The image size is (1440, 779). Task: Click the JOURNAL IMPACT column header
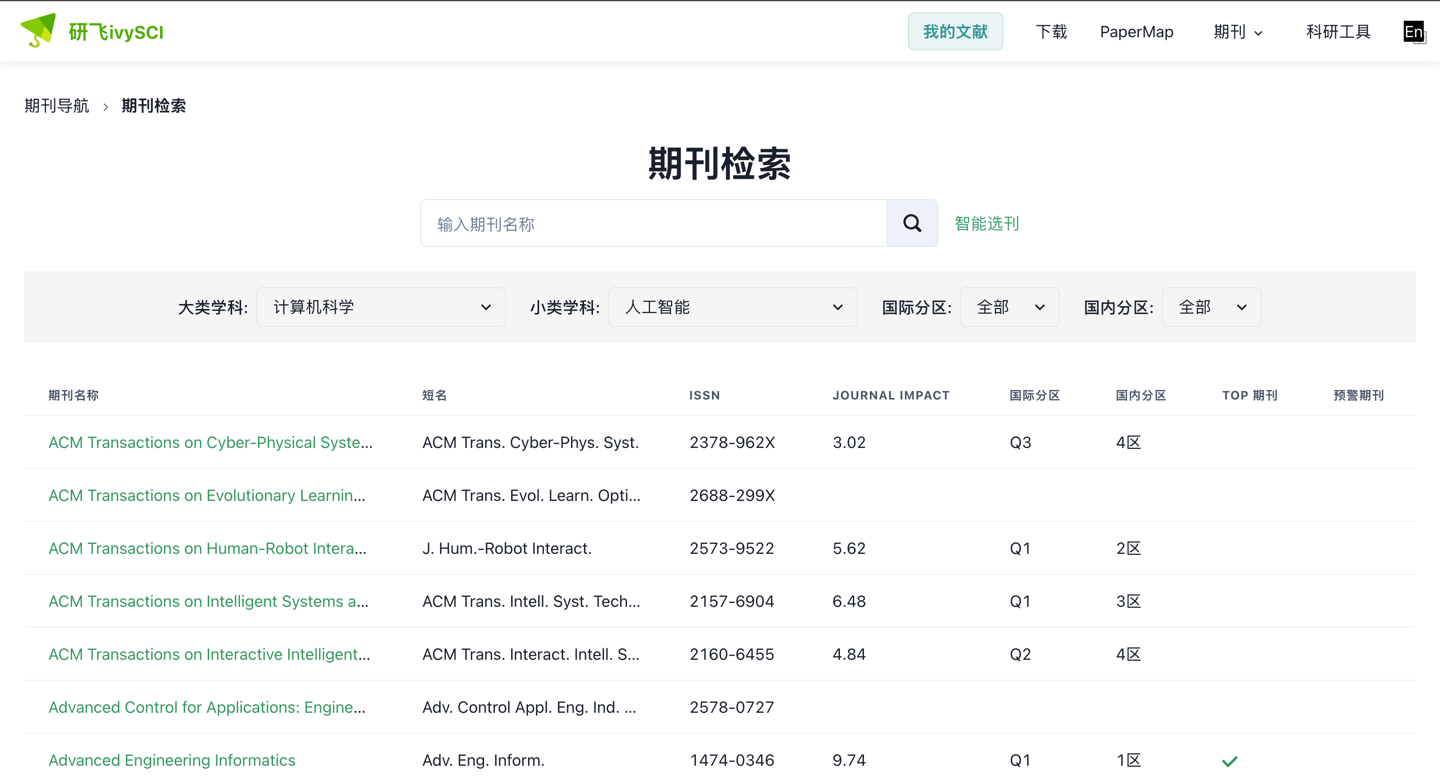coord(890,395)
